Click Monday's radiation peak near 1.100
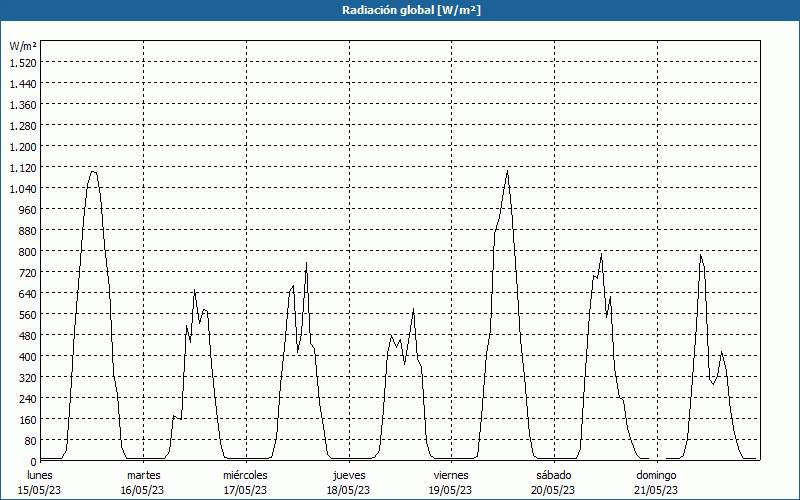The image size is (800, 500). point(92,171)
